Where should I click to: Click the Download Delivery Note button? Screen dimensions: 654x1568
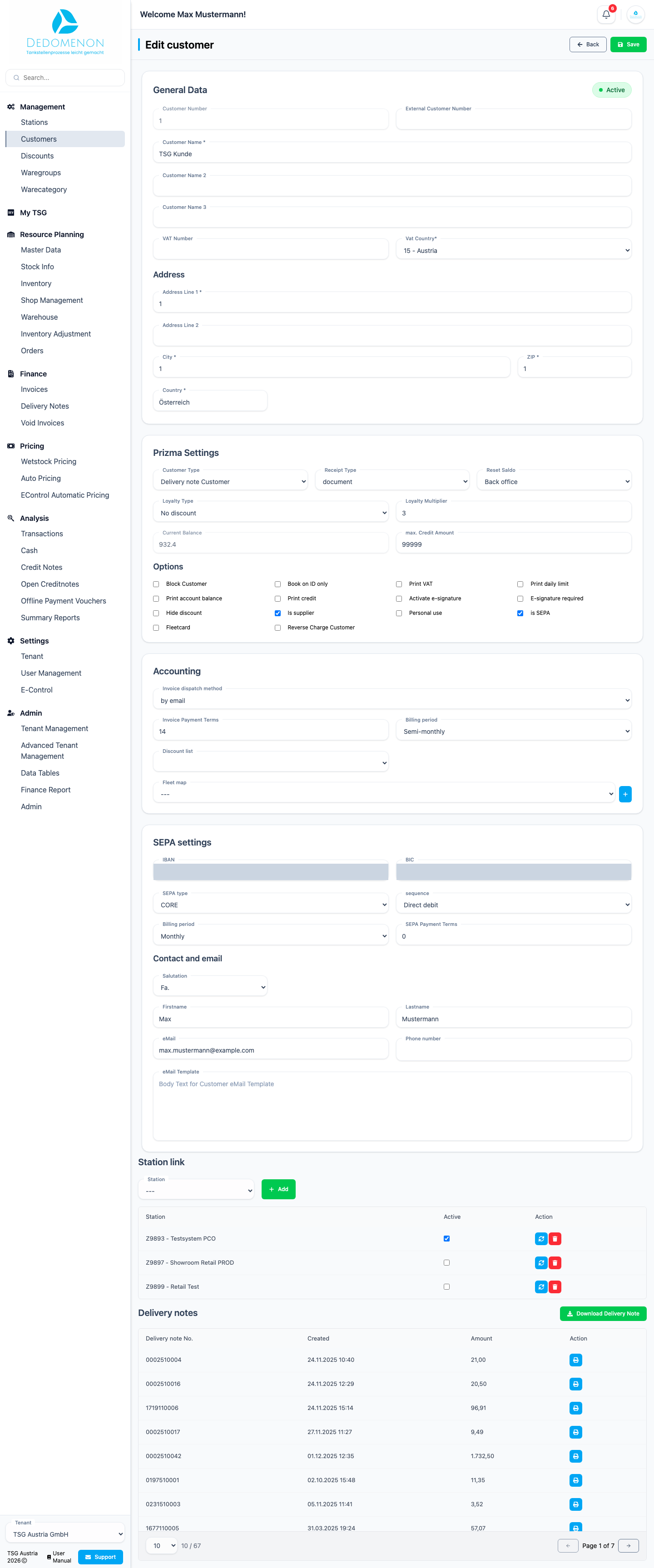603,1314
